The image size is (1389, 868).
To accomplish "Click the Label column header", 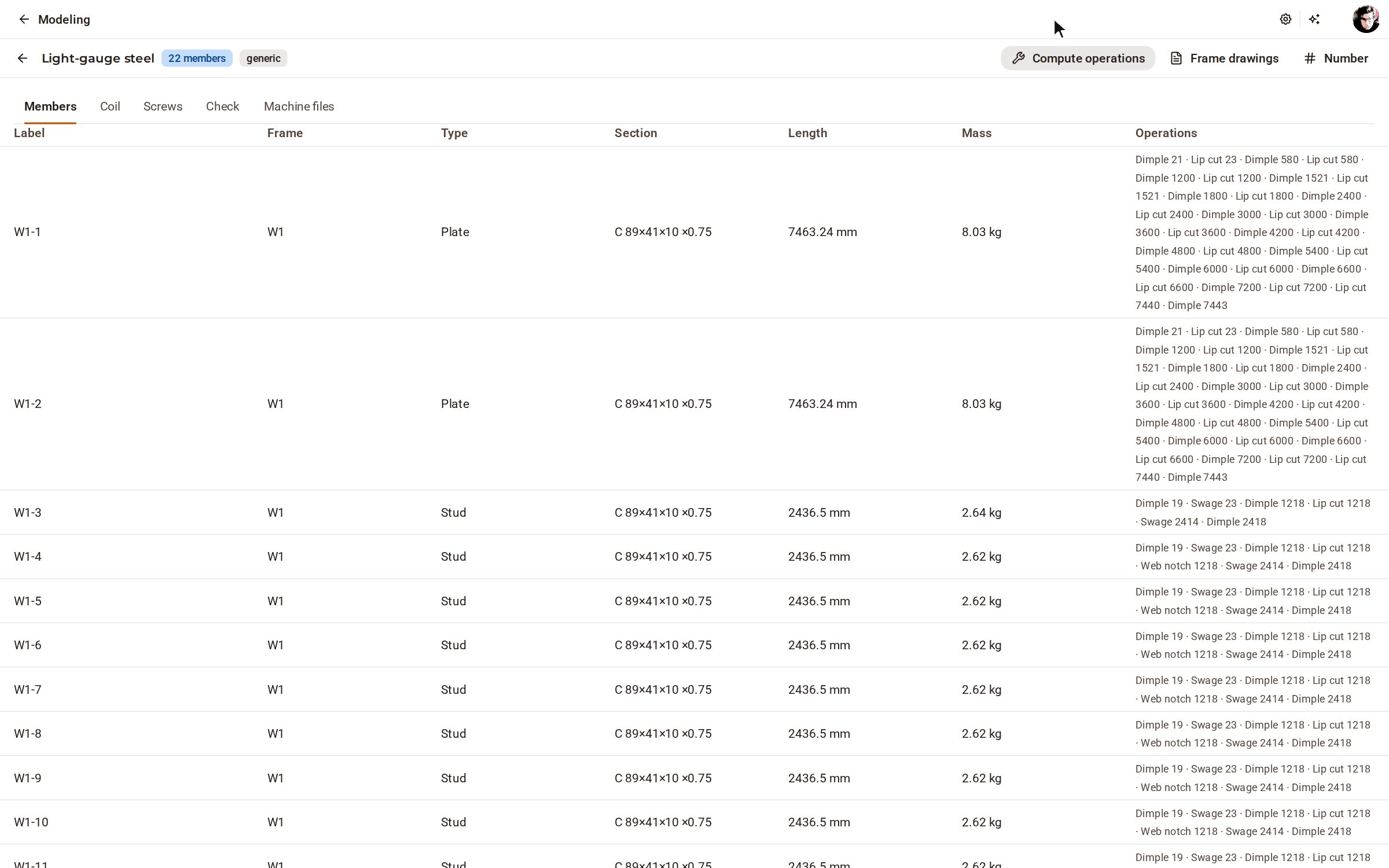I will (29, 133).
